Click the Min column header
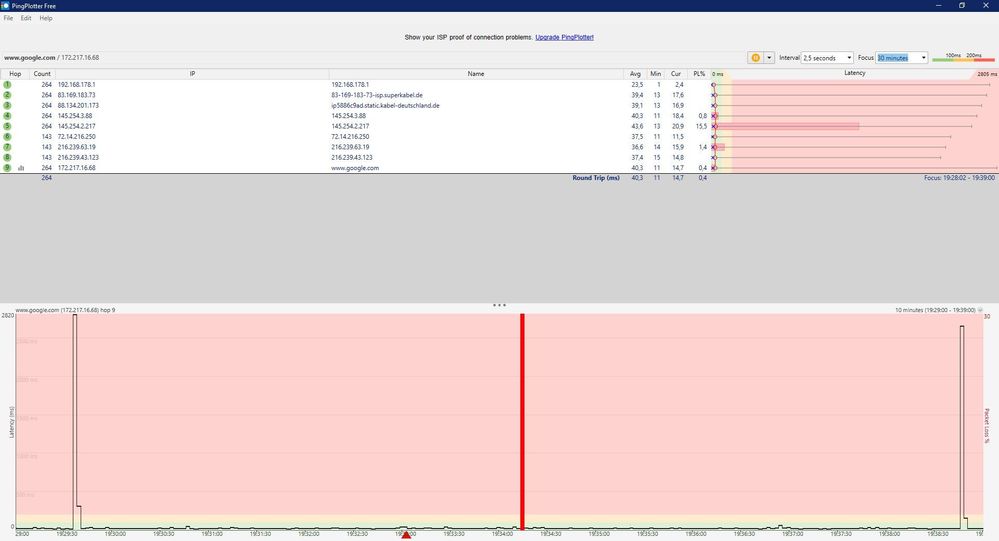 pos(656,74)
